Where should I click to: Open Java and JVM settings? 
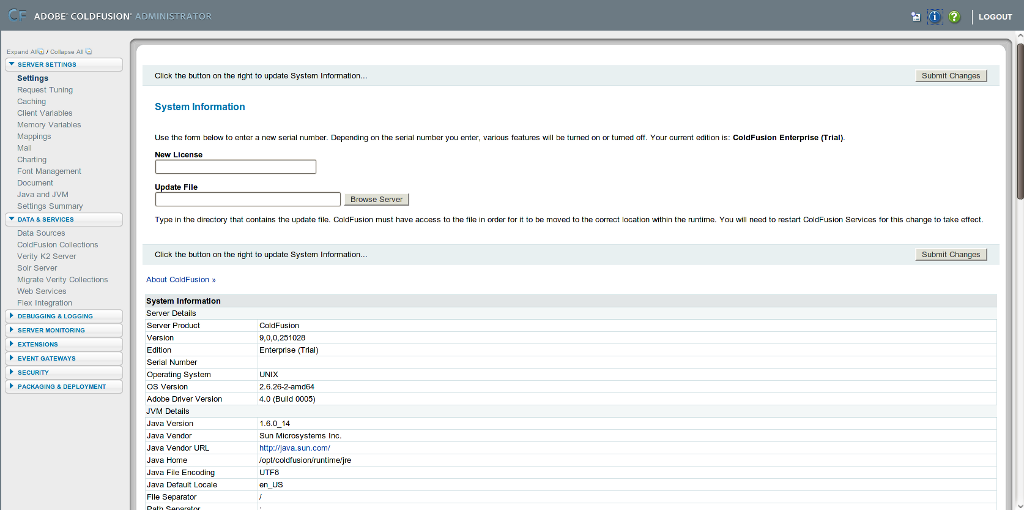42,195
